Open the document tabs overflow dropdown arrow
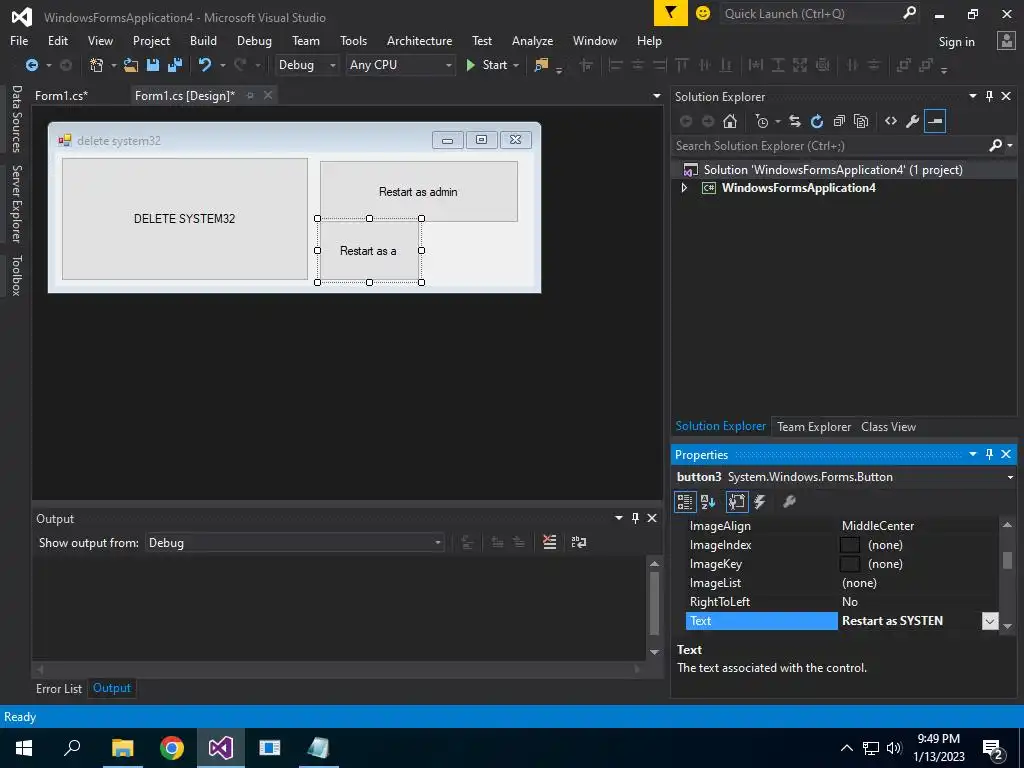 point(656,96)
